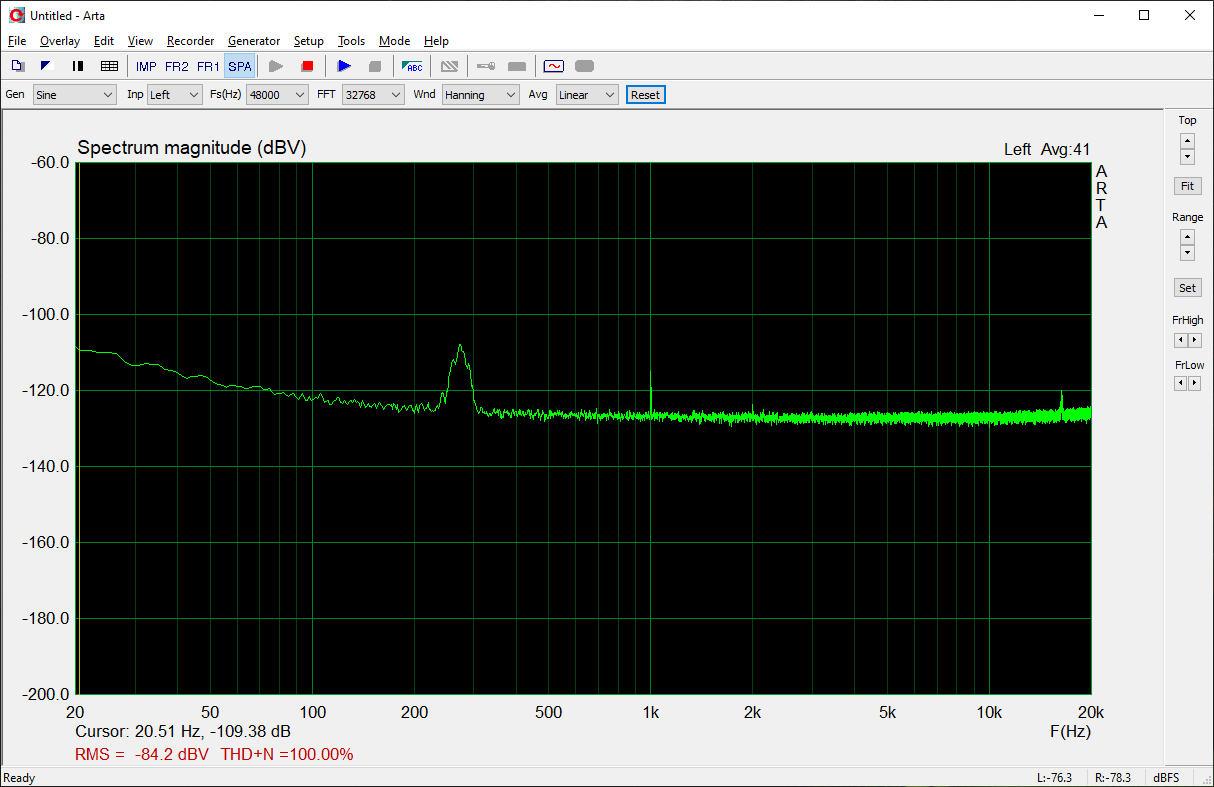Click the bar graph toolbar icon
Screen dimensions: 1214x787
78,66
